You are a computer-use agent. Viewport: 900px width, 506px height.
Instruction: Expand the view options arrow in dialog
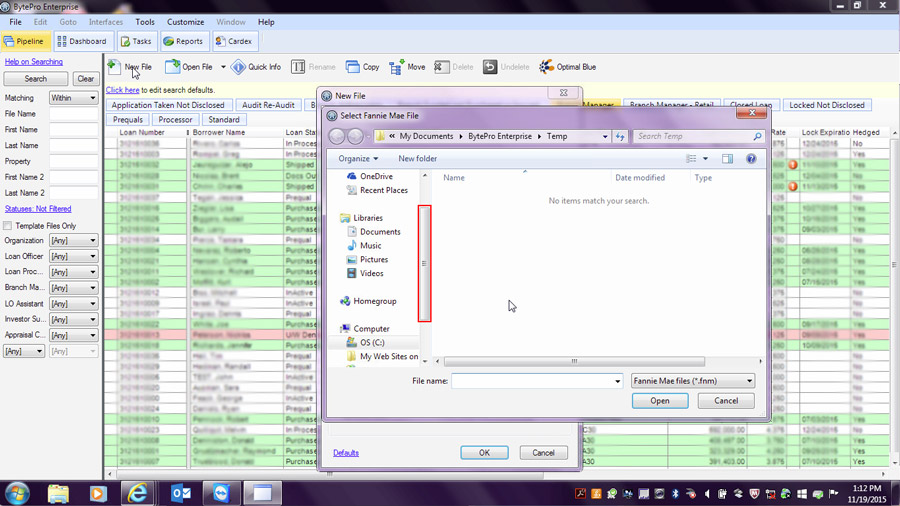pos(705,158)
